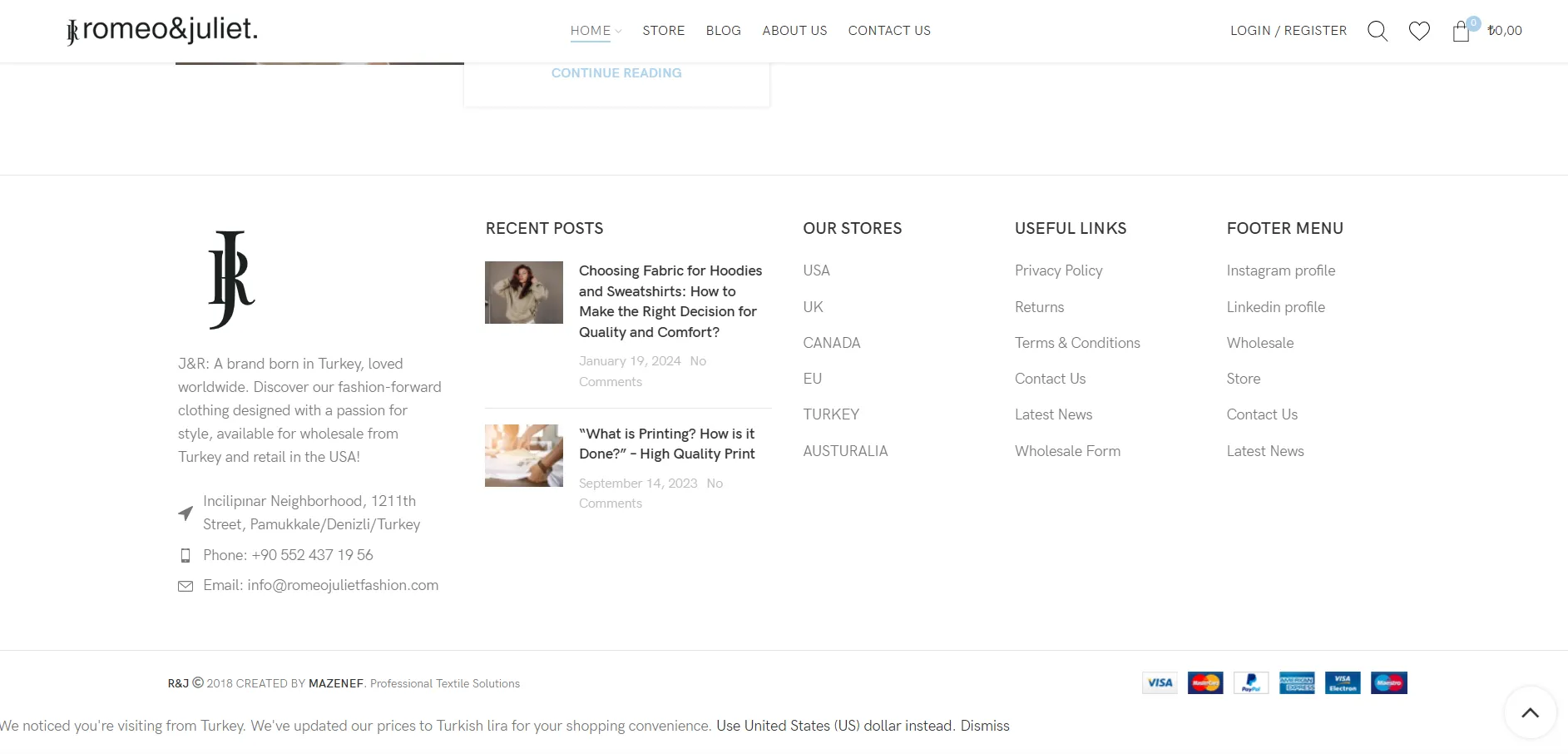
Task: Visit the Instagram profile footer link
Action: click(1280, 270)
